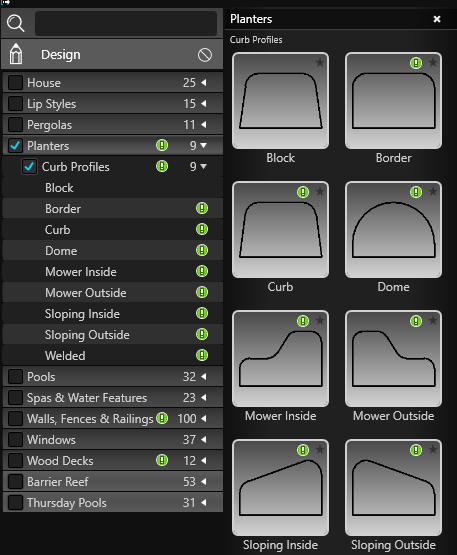Check the Lip Styles checkbox
457x555 pixels.
pyautogui.click(x=15, y=103)
